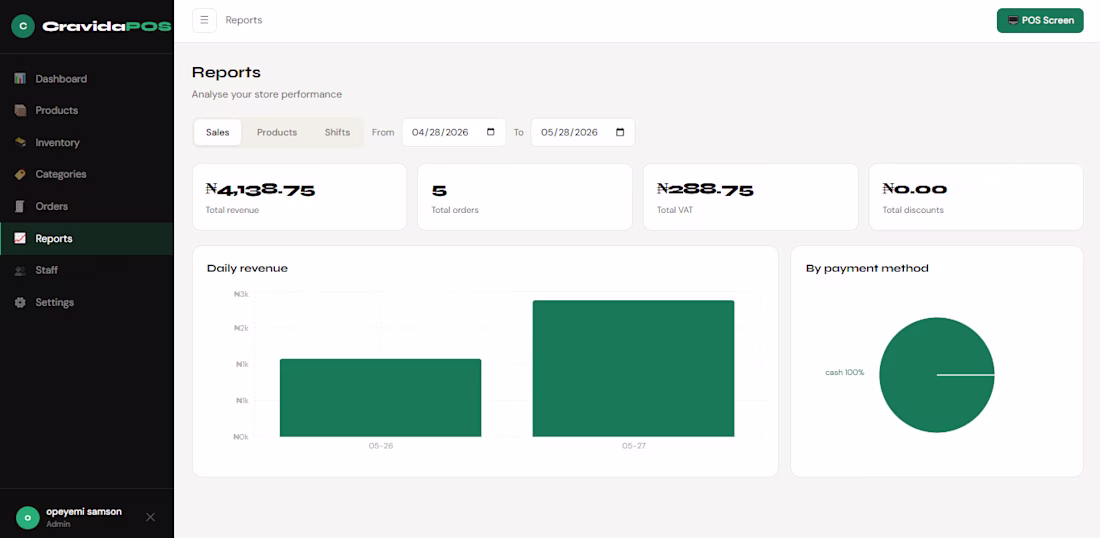Click the ₦3k y-axis label

click(241, 294)
